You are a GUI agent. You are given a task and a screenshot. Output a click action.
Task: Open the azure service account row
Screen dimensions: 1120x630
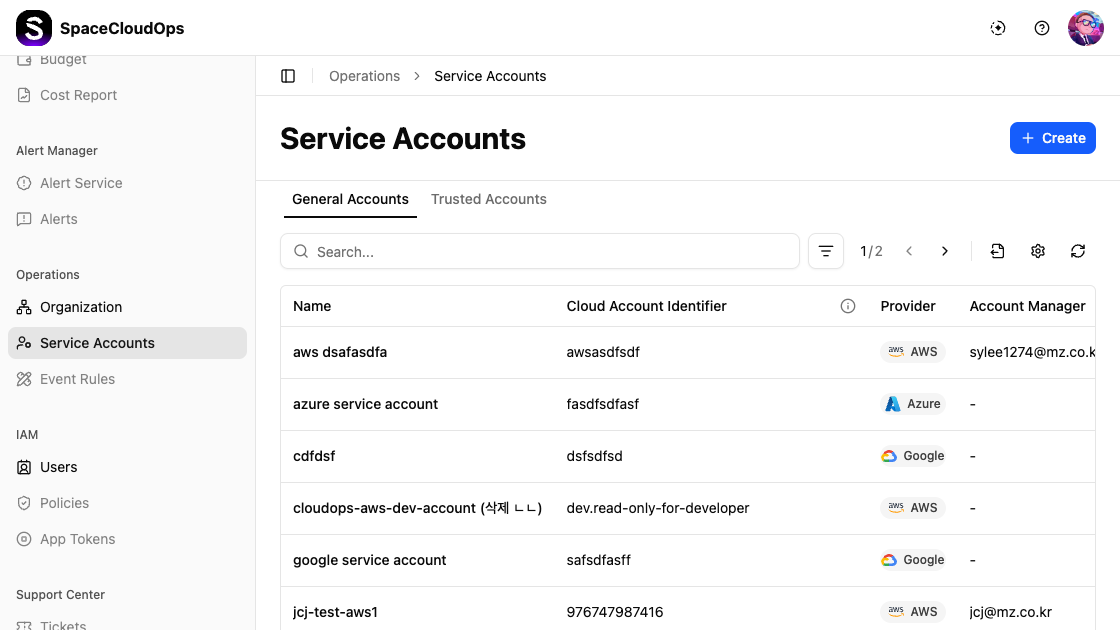[x=366, y=404]
